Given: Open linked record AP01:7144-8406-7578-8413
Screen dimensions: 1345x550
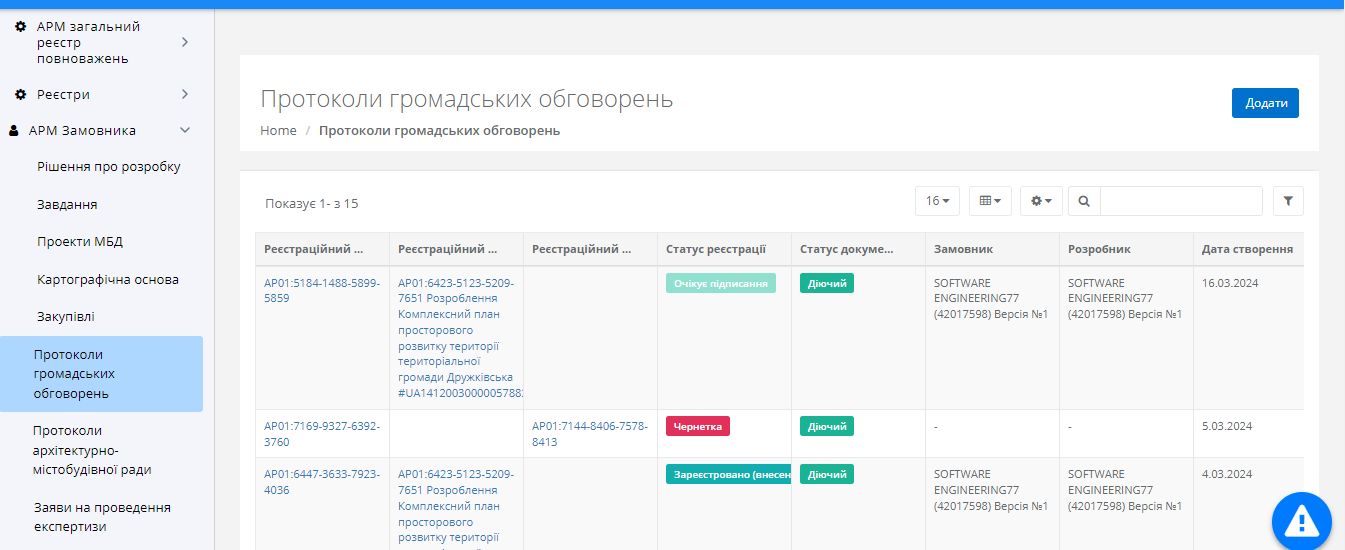Looking at the screenshot, I should (589, 434).
